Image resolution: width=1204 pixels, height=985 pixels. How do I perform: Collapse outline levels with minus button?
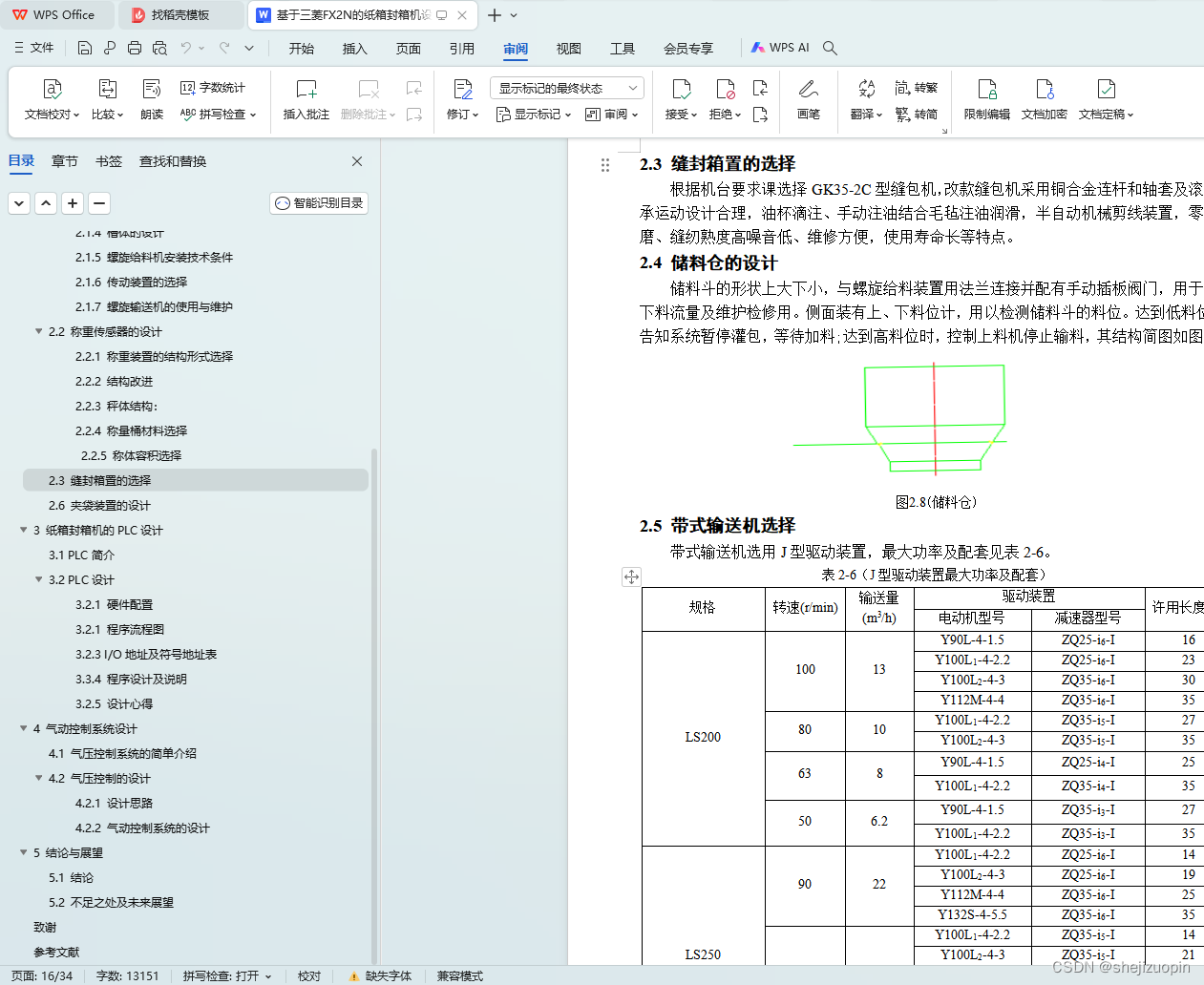coord(99,202)
